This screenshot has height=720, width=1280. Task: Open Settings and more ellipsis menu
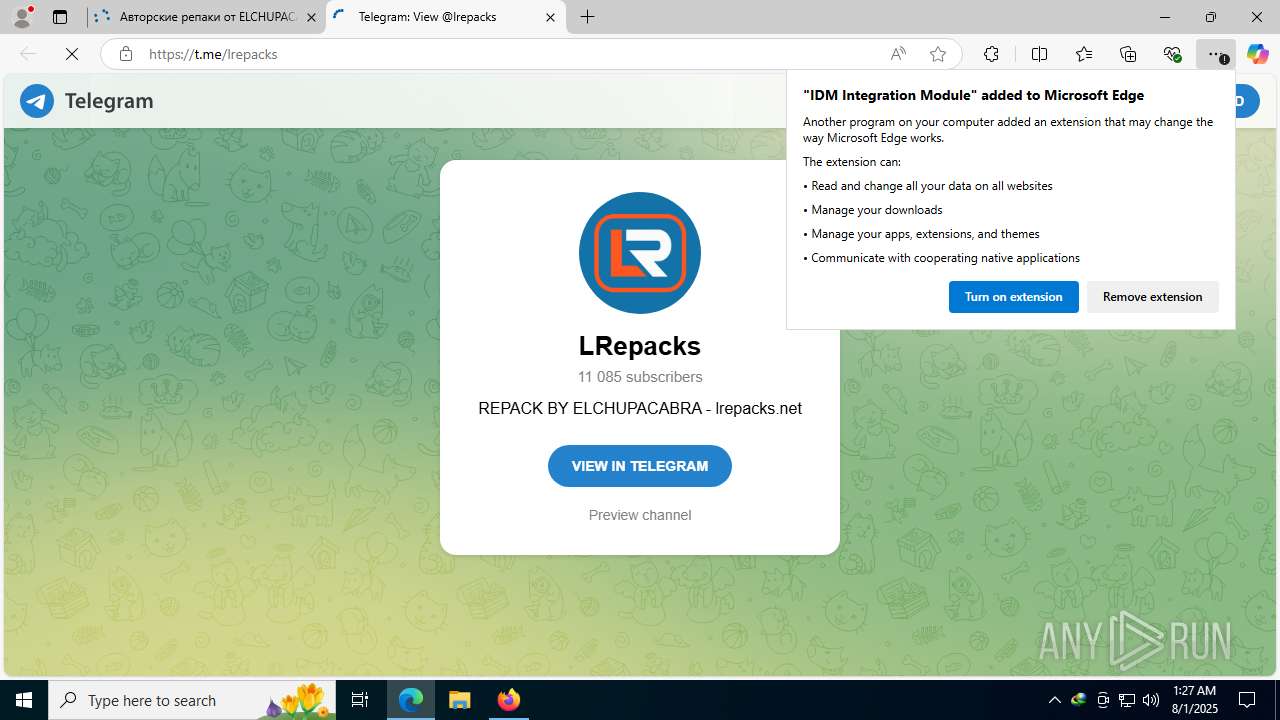coord(1215,54)
